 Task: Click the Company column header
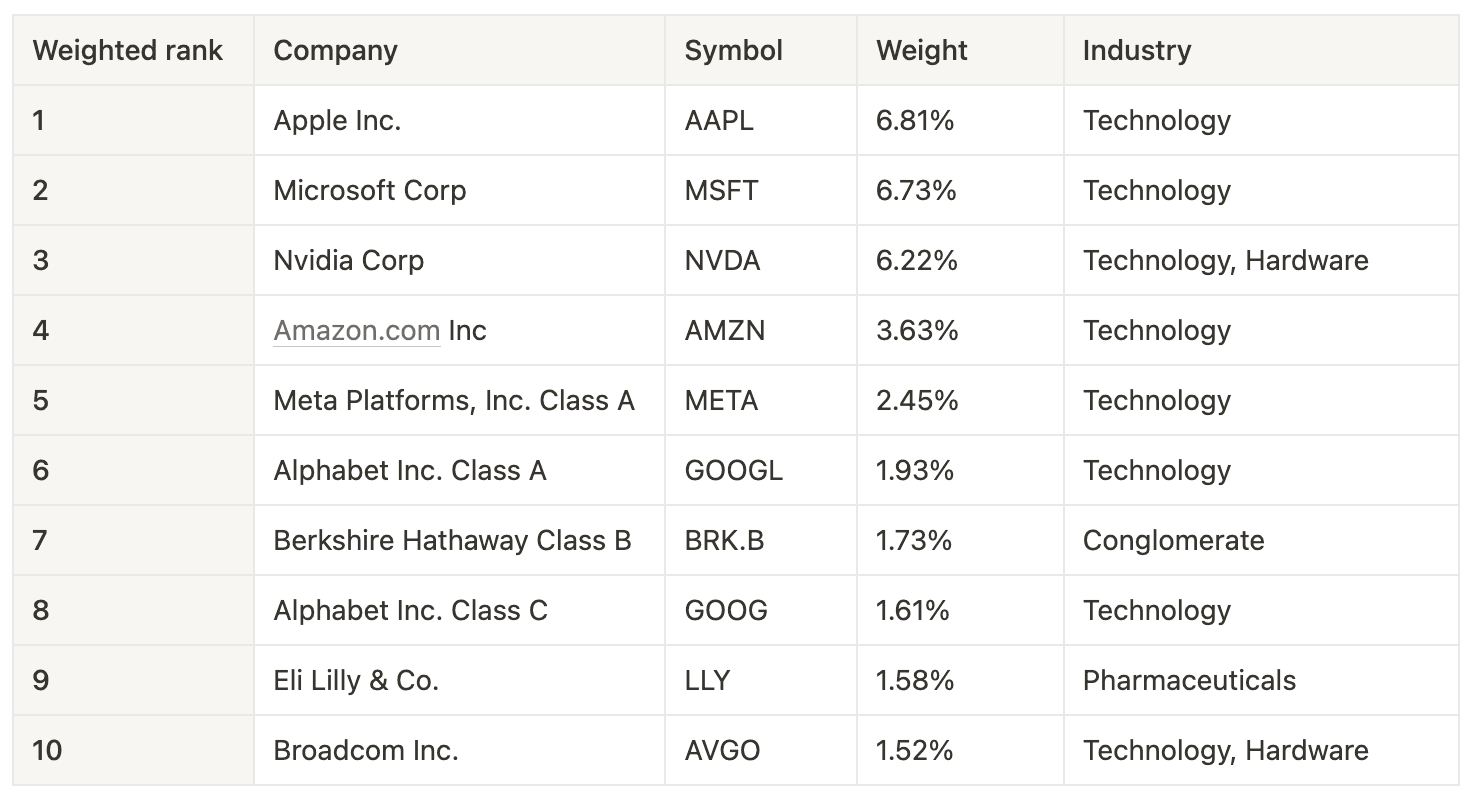pyautogui.click(x=335, y=51)
